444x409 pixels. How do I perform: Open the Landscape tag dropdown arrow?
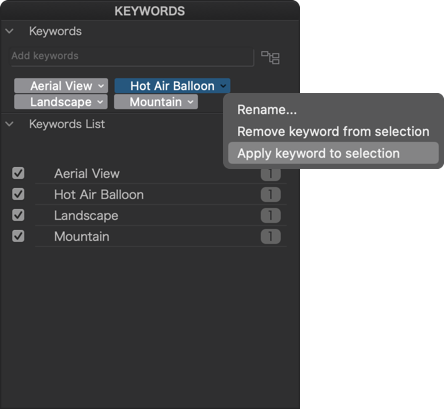(x=100, y=102)
